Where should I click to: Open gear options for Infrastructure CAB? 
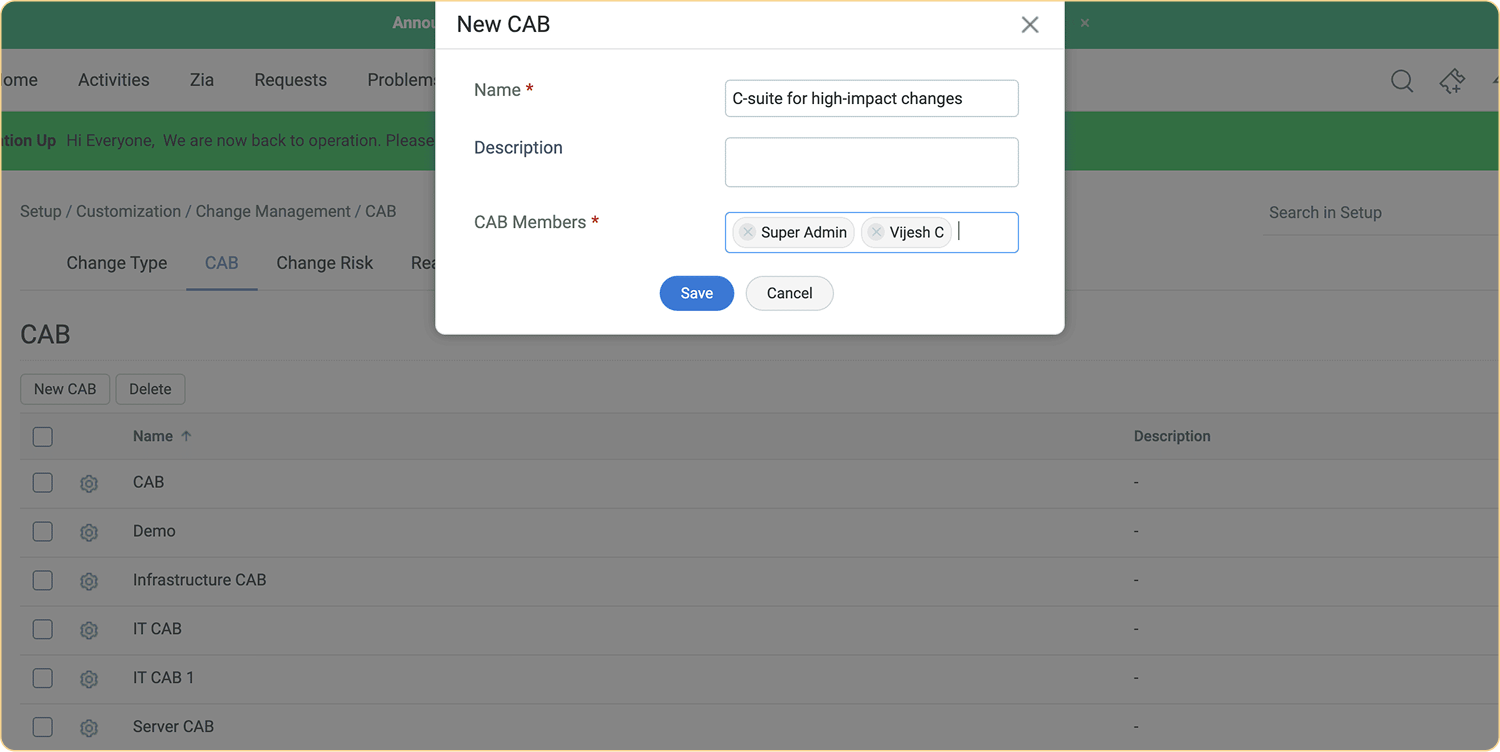click(88, 581)
